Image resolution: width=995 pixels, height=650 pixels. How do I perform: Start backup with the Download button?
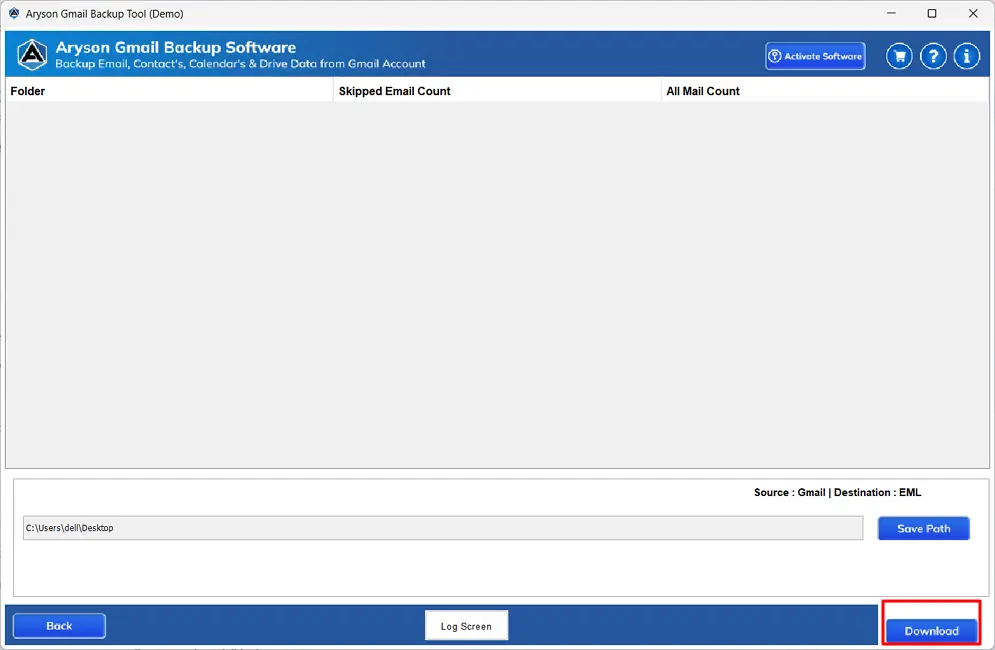(x=932, y=631)
